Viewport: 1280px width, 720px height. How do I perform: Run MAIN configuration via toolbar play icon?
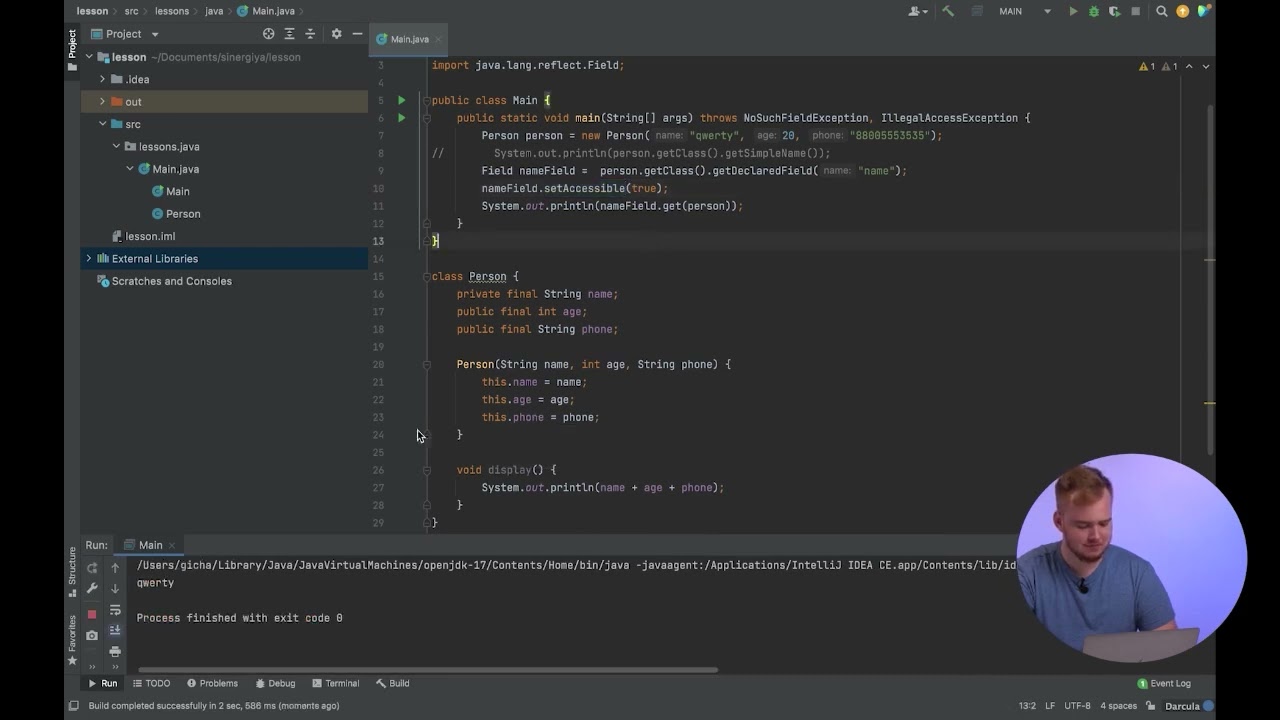(1073, 11)
